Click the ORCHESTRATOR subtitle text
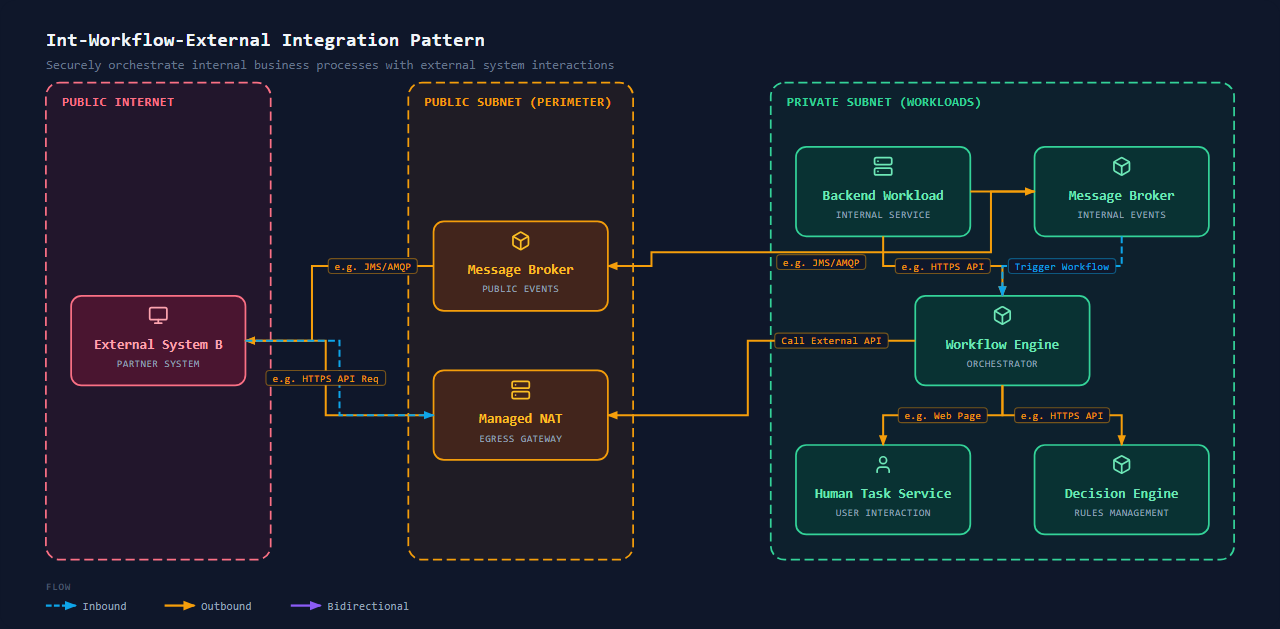 pyautogui.click(x=1002, y=364)
